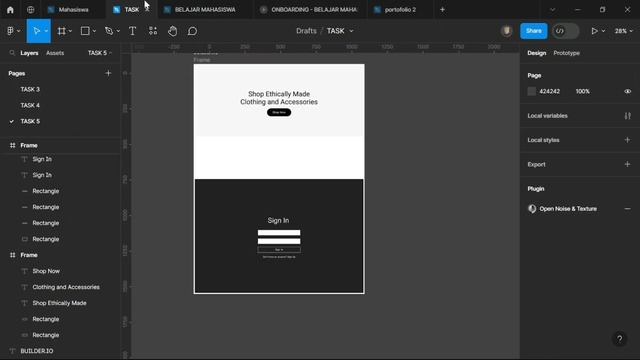This screenshot has width=640, height=360.
Task: Open TASK 5 page list dropdown
Action: point(100,53)
